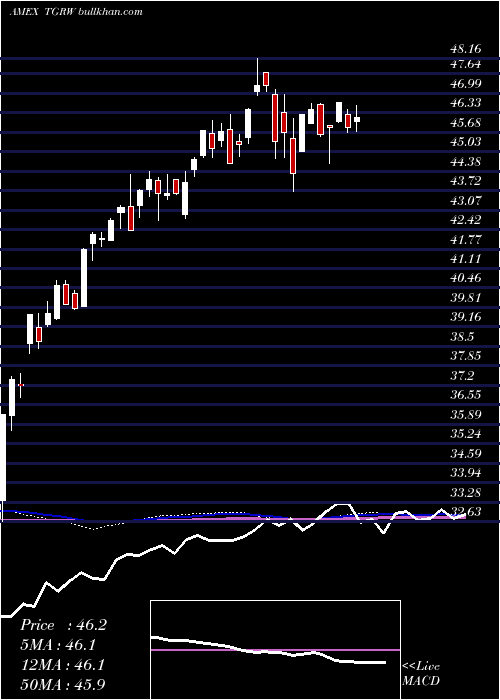Click the 33.94 price axis label

(465, 473)
